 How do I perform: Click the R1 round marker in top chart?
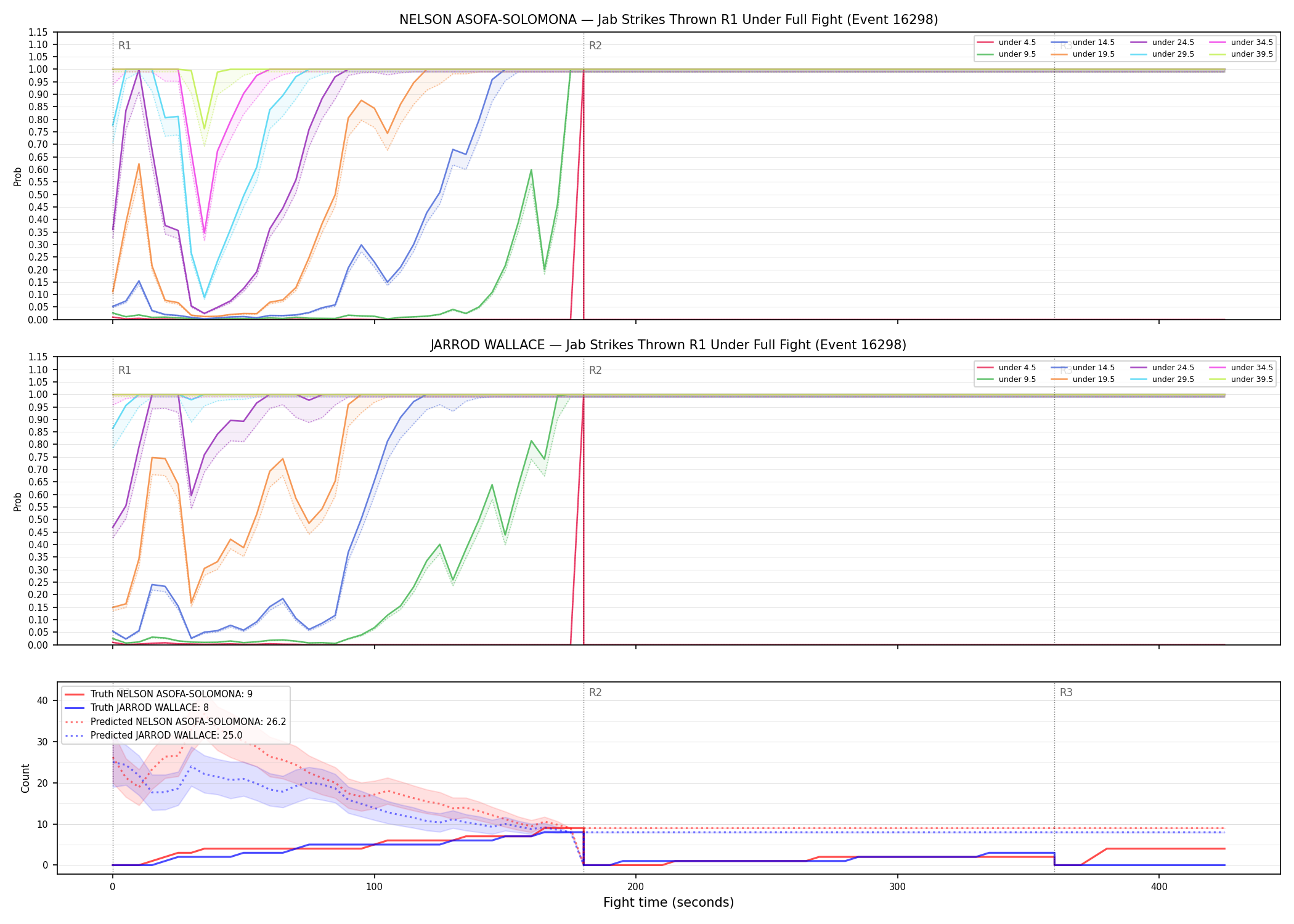[124, 46]
